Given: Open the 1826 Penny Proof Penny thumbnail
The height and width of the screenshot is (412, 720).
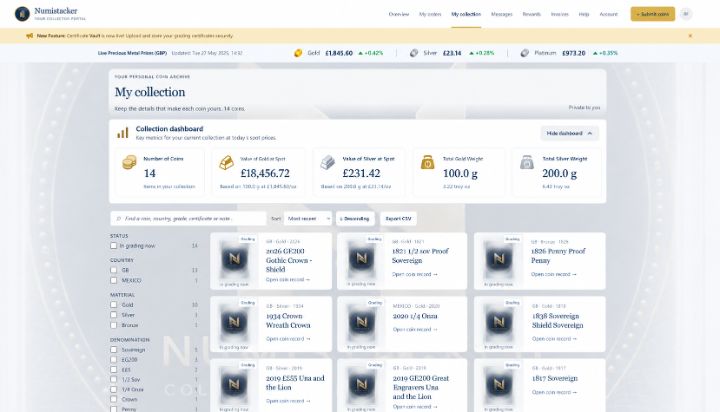Looking at the screenshot, I should click(x=499, y=260).
